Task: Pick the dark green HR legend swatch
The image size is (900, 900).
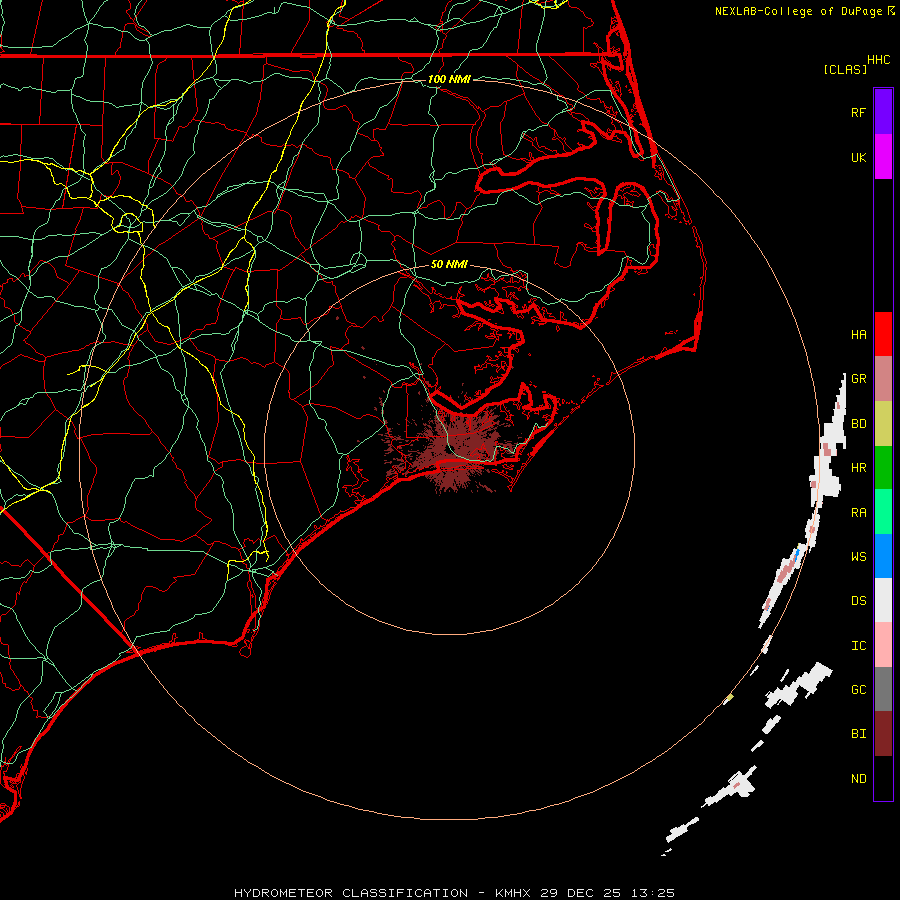Action: [883, 467]
